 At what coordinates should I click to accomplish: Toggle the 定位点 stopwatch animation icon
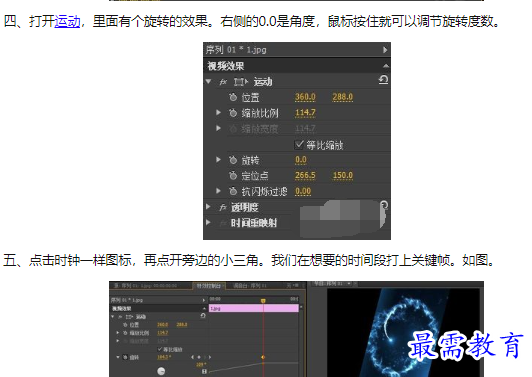point(233,175)
